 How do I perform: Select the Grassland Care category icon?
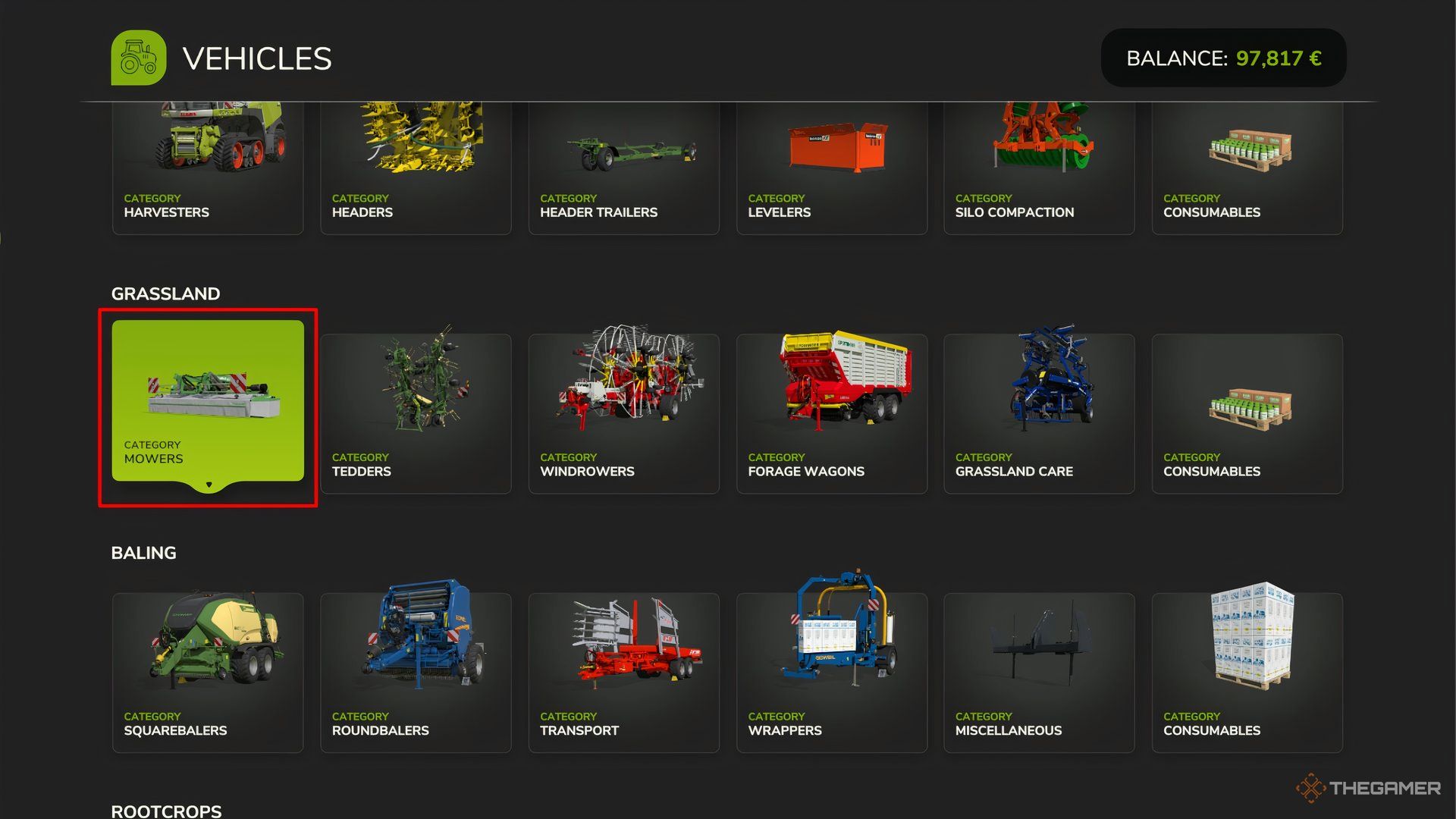point(1040,413)
